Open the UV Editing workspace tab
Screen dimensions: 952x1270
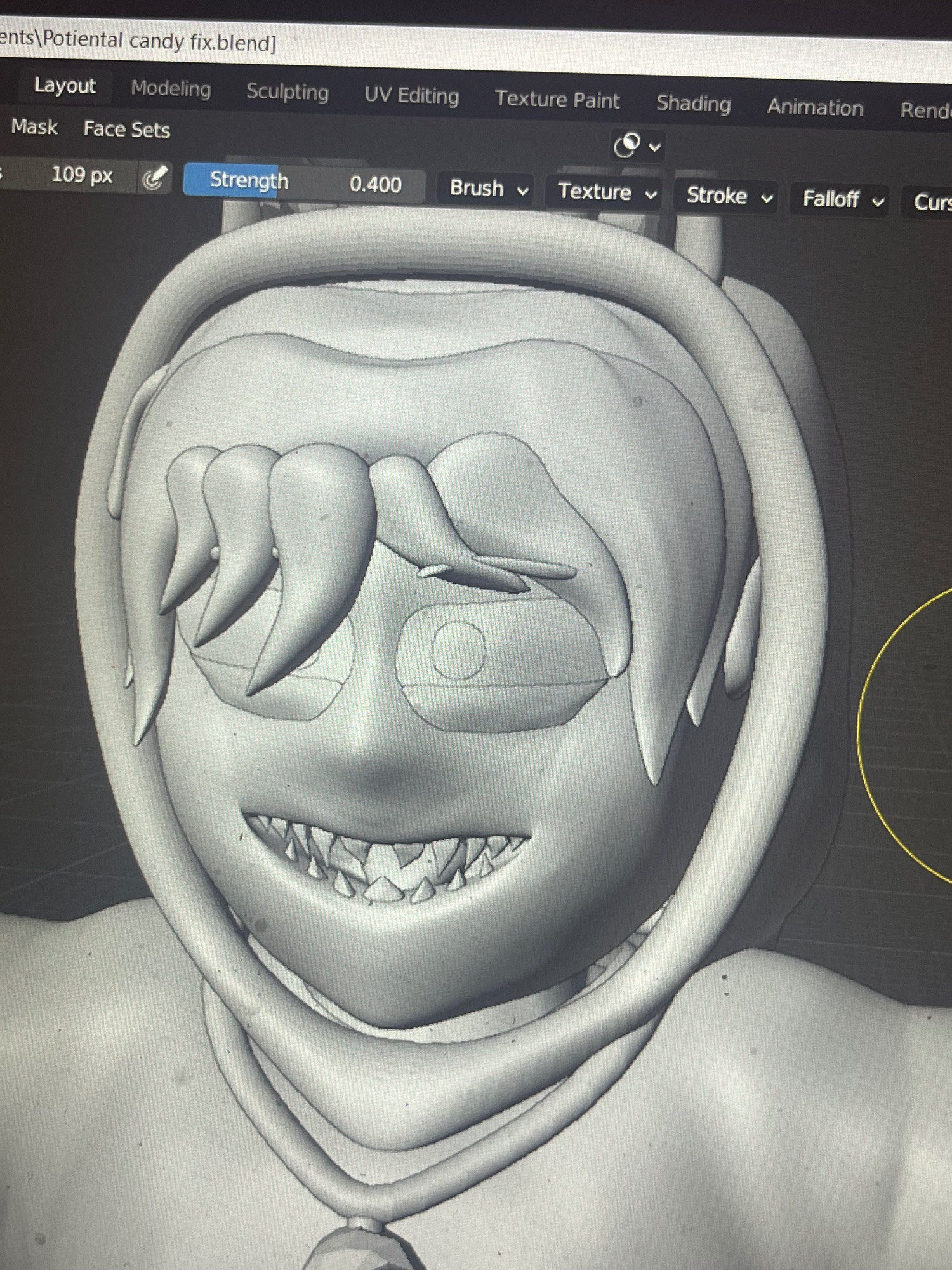tap(411, 96)
